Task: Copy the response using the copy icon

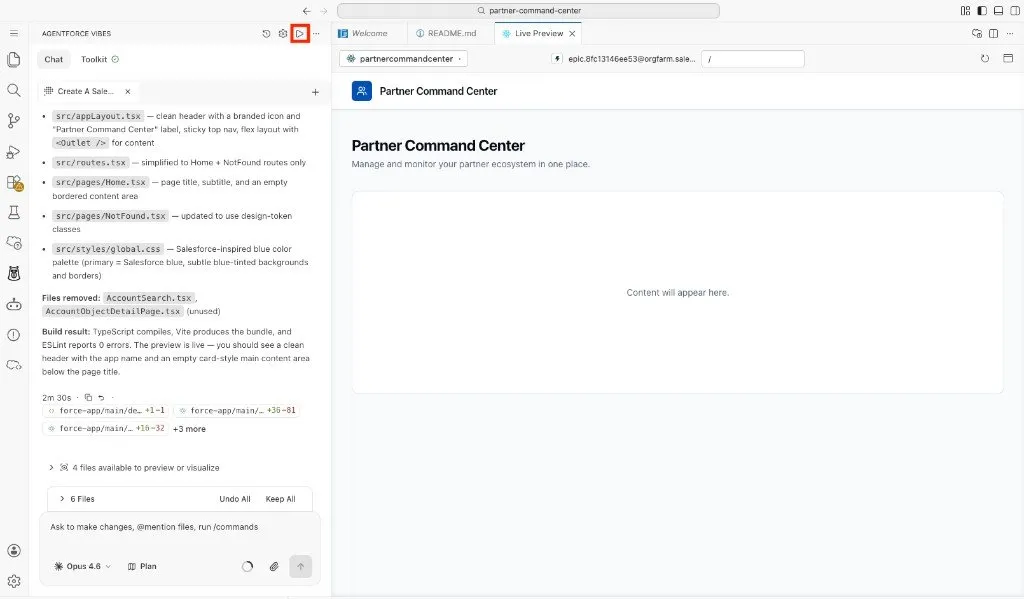Action: click(88, 397)
